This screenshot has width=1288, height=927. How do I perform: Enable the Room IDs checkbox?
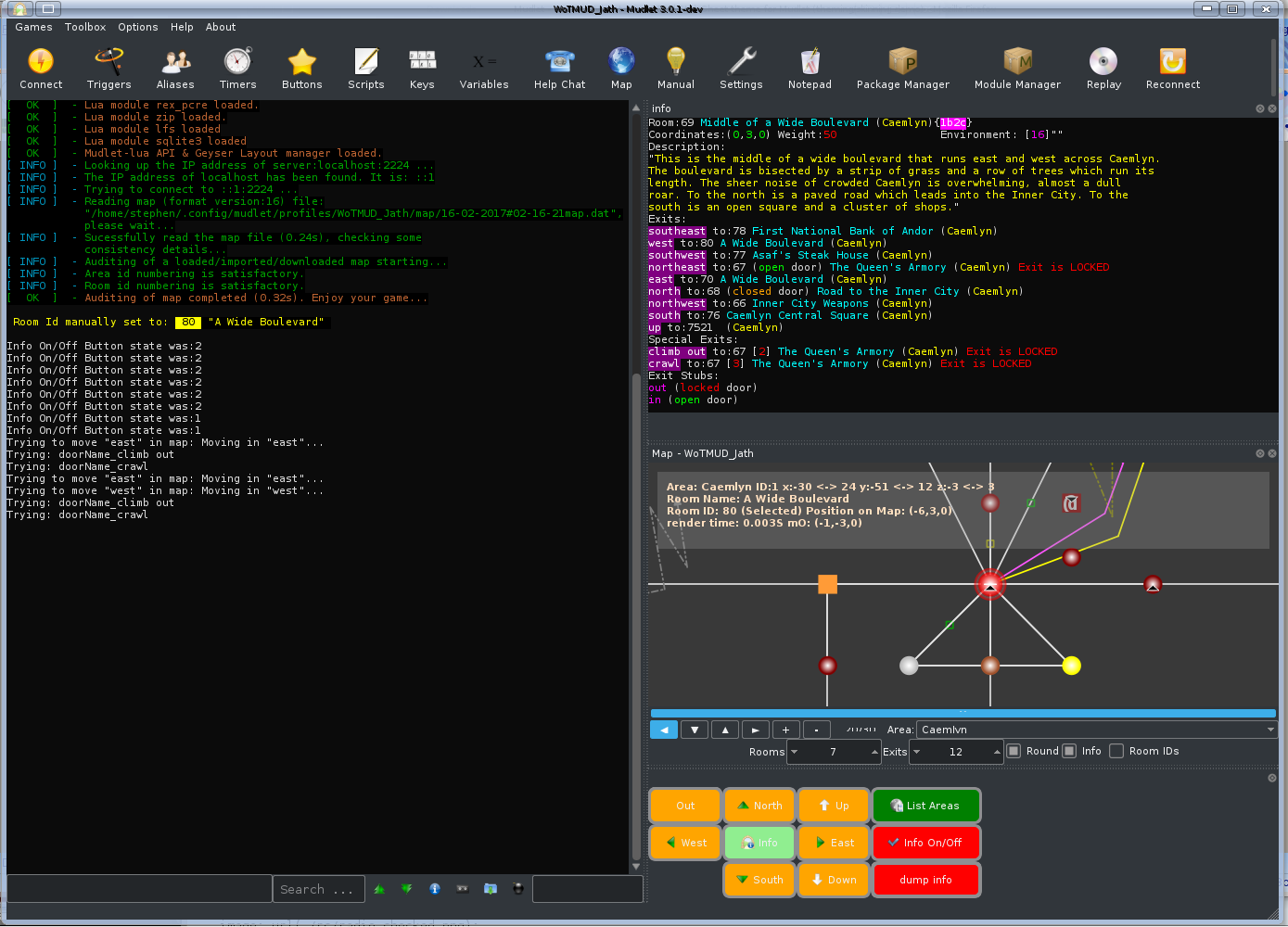point(1116,751)
